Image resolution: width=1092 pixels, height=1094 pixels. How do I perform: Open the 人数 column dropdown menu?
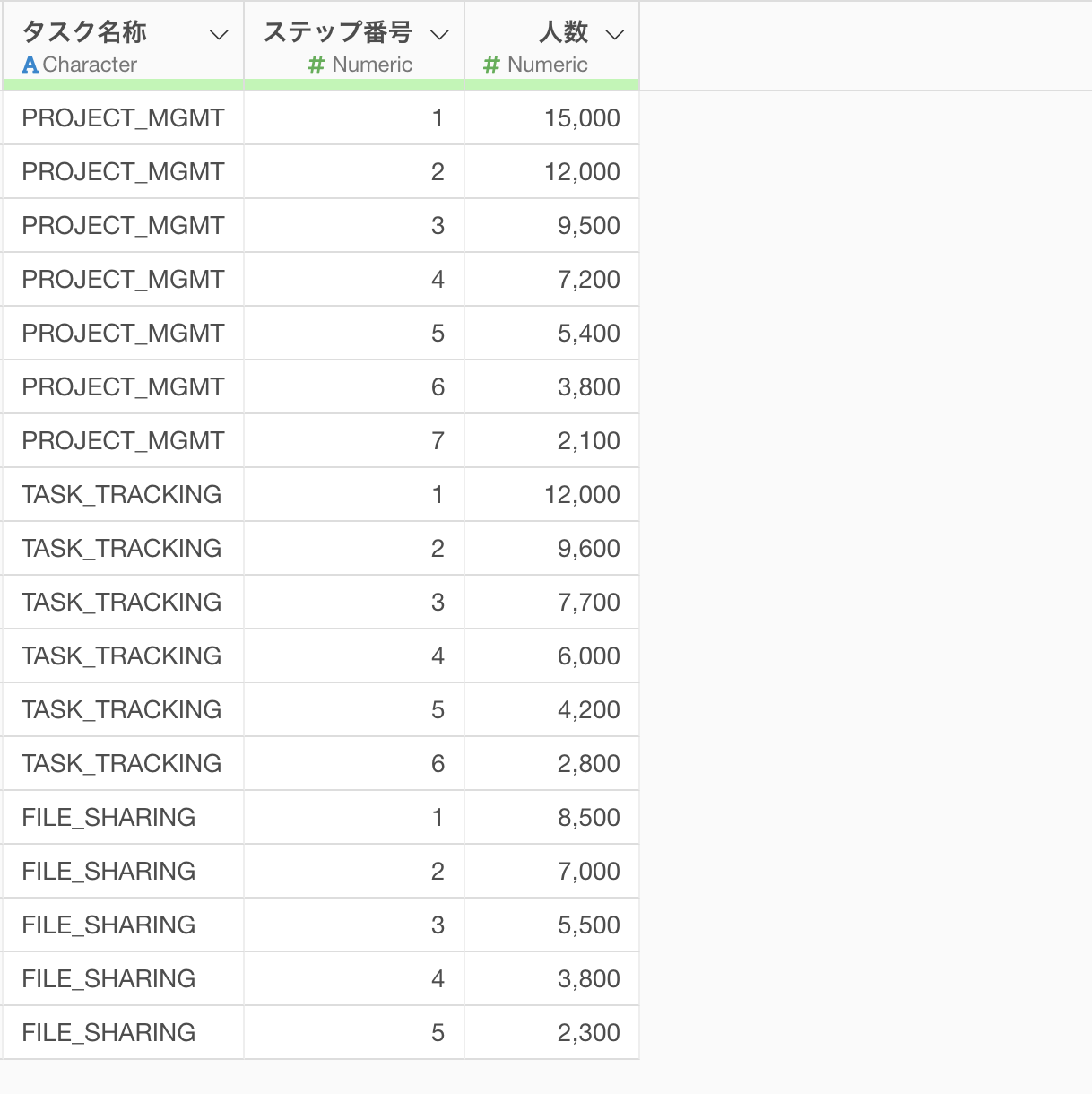[x=614, y=35]
